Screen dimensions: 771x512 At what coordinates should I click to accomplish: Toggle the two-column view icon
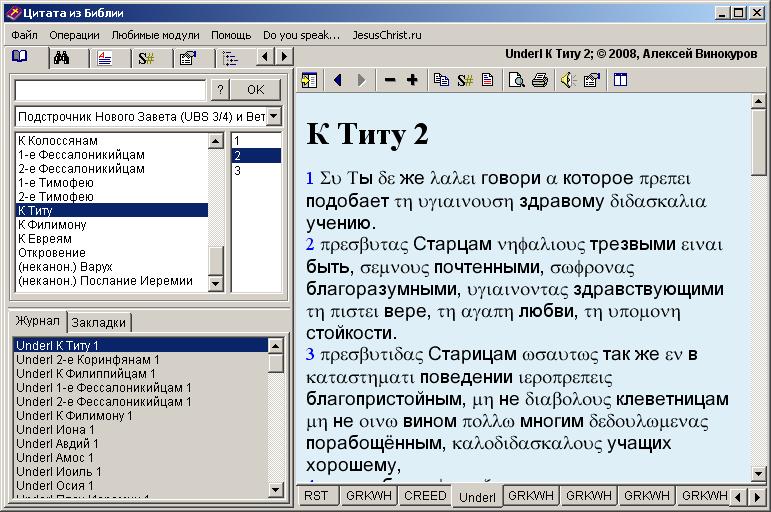(x=620, y=80)
